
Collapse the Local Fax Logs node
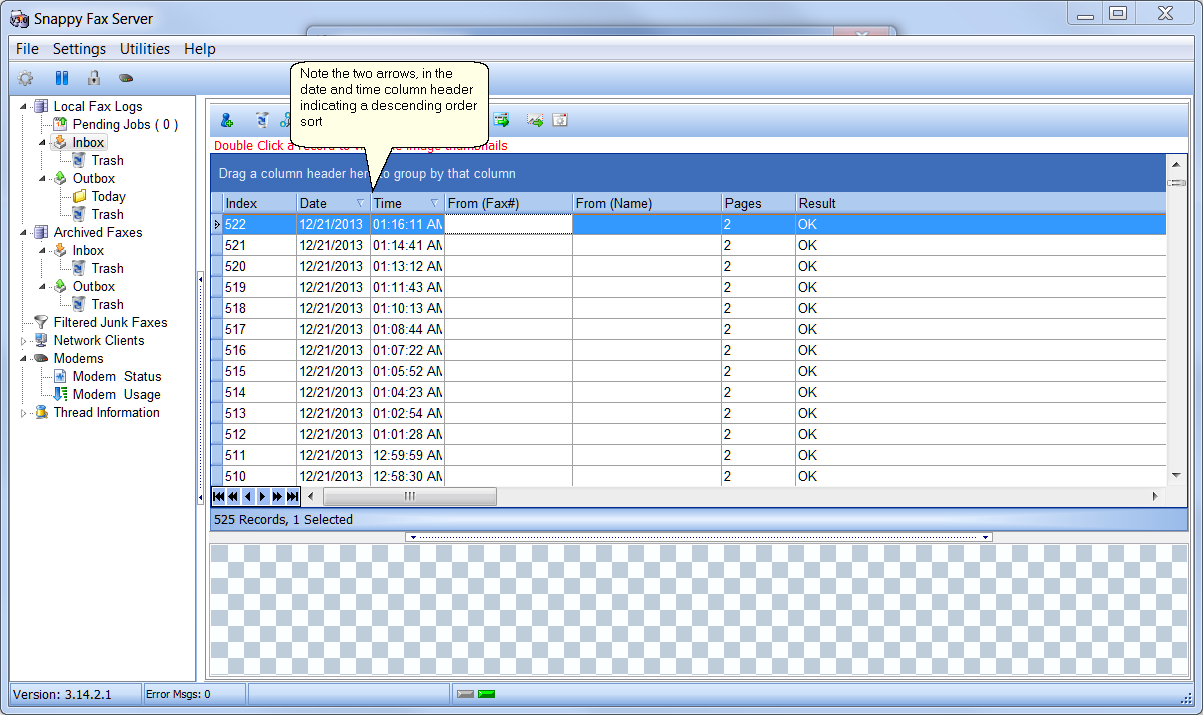[23, 107]
